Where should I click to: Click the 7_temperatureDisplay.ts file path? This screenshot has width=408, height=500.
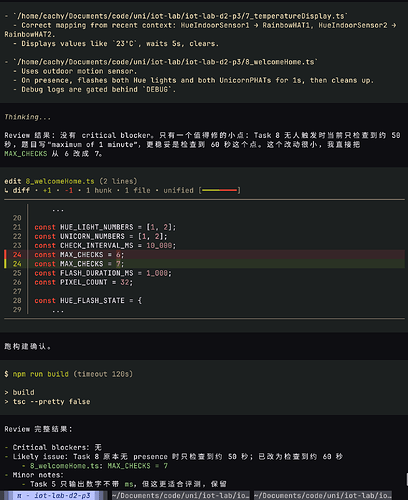click(x=180, y=16)
